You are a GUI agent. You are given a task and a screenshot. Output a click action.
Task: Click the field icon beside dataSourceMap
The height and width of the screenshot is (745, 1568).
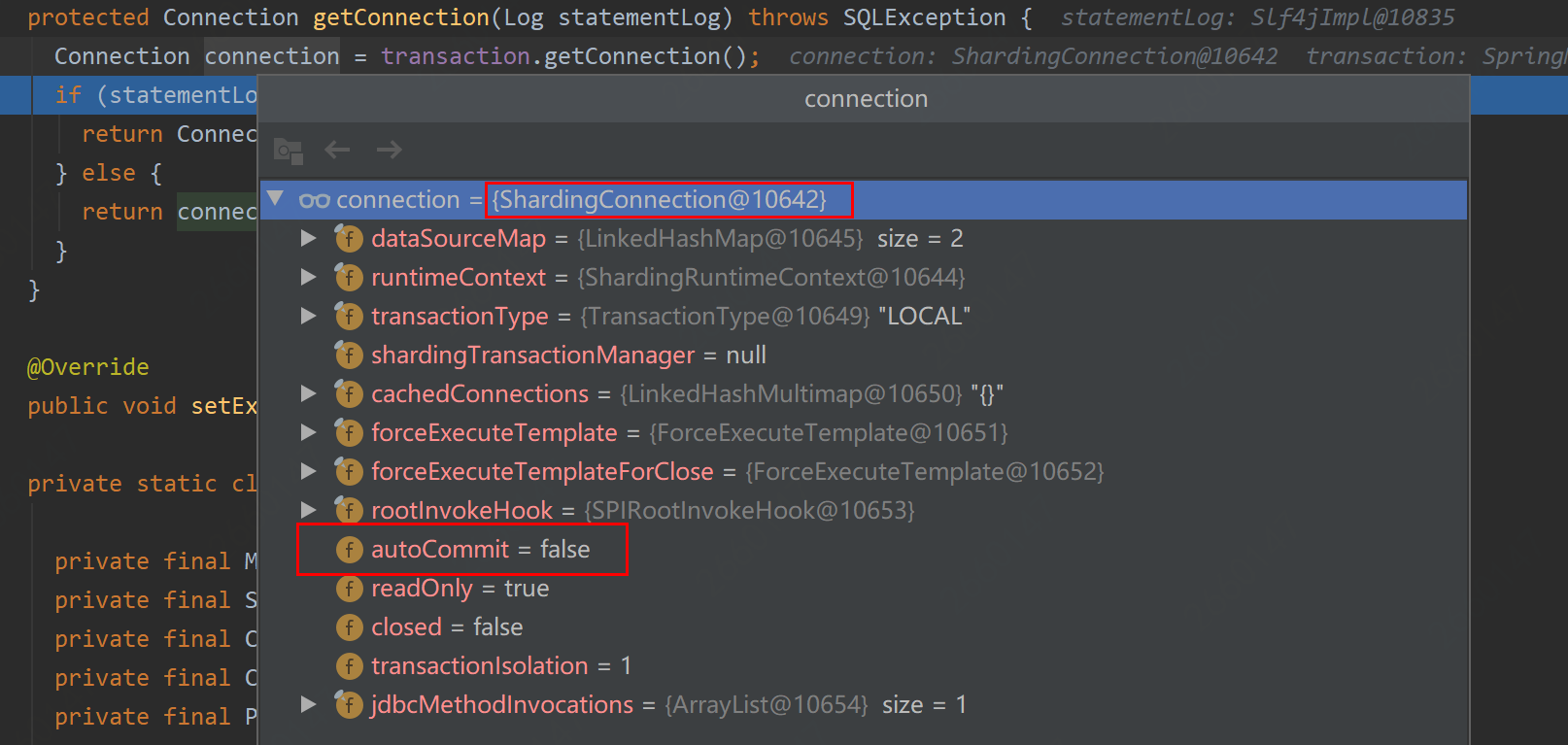[x=349, y=239]
